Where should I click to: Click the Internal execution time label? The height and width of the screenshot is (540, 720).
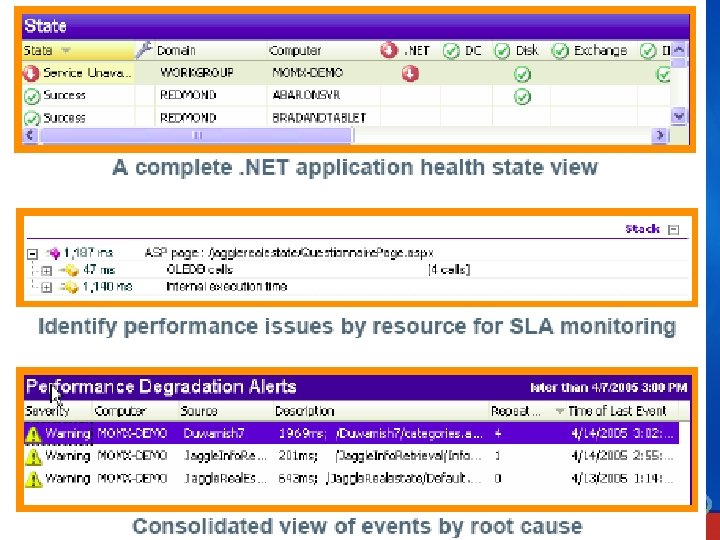pos(226,287)
